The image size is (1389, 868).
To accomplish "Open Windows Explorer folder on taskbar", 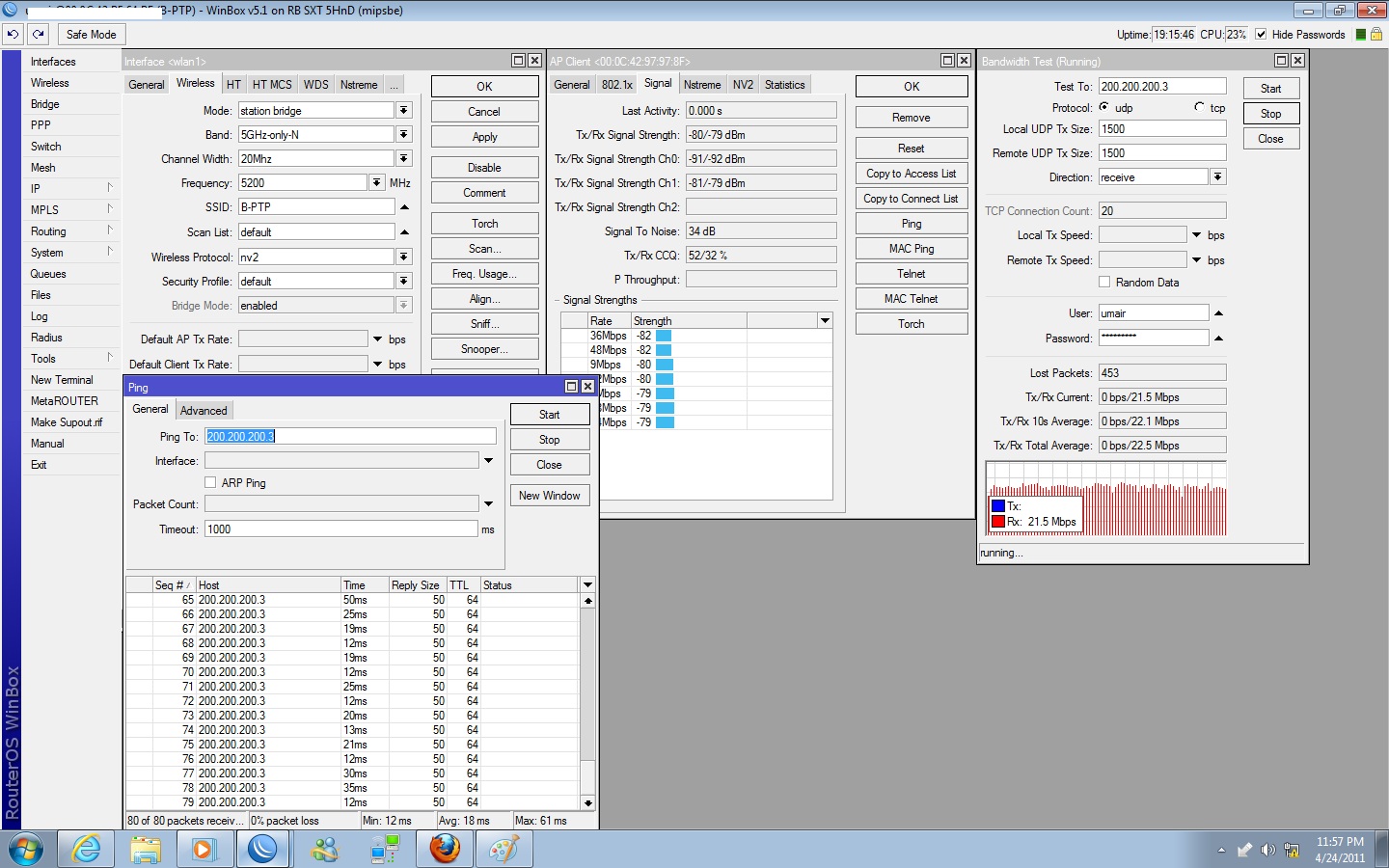I will pos(146,849).
